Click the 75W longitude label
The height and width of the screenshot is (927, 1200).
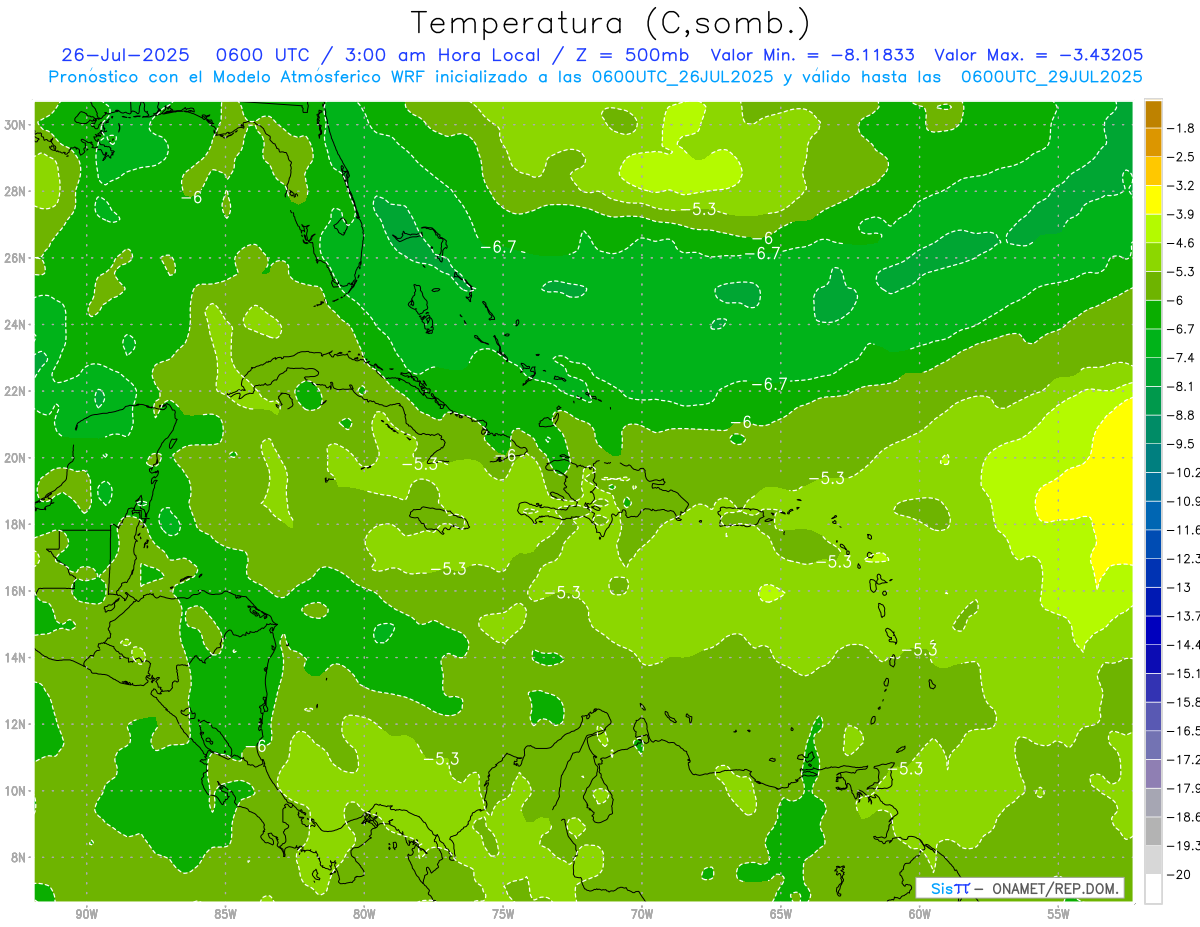click(x=503, y=914)
